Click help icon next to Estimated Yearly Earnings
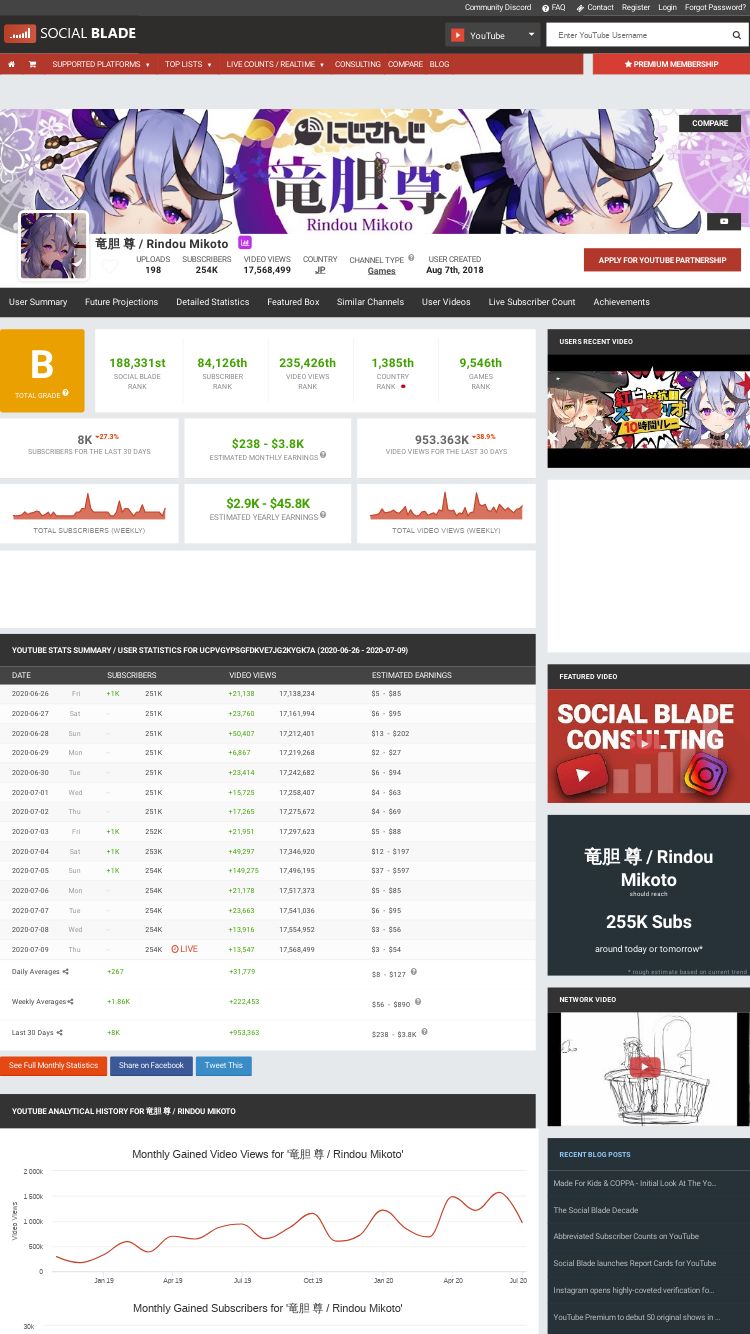The image size is (750, 1334). (323, 516)
